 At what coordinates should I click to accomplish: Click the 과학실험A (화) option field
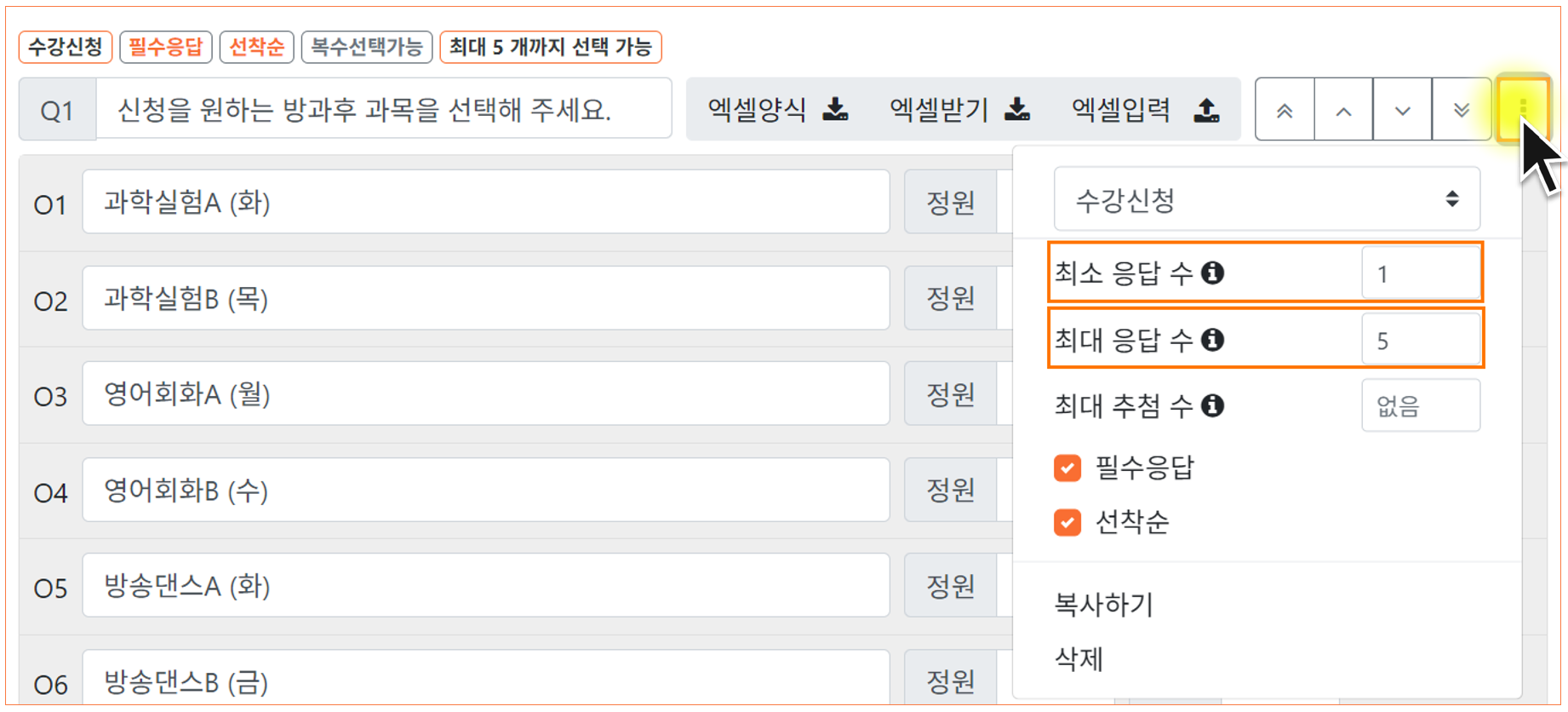coord(485,202)
